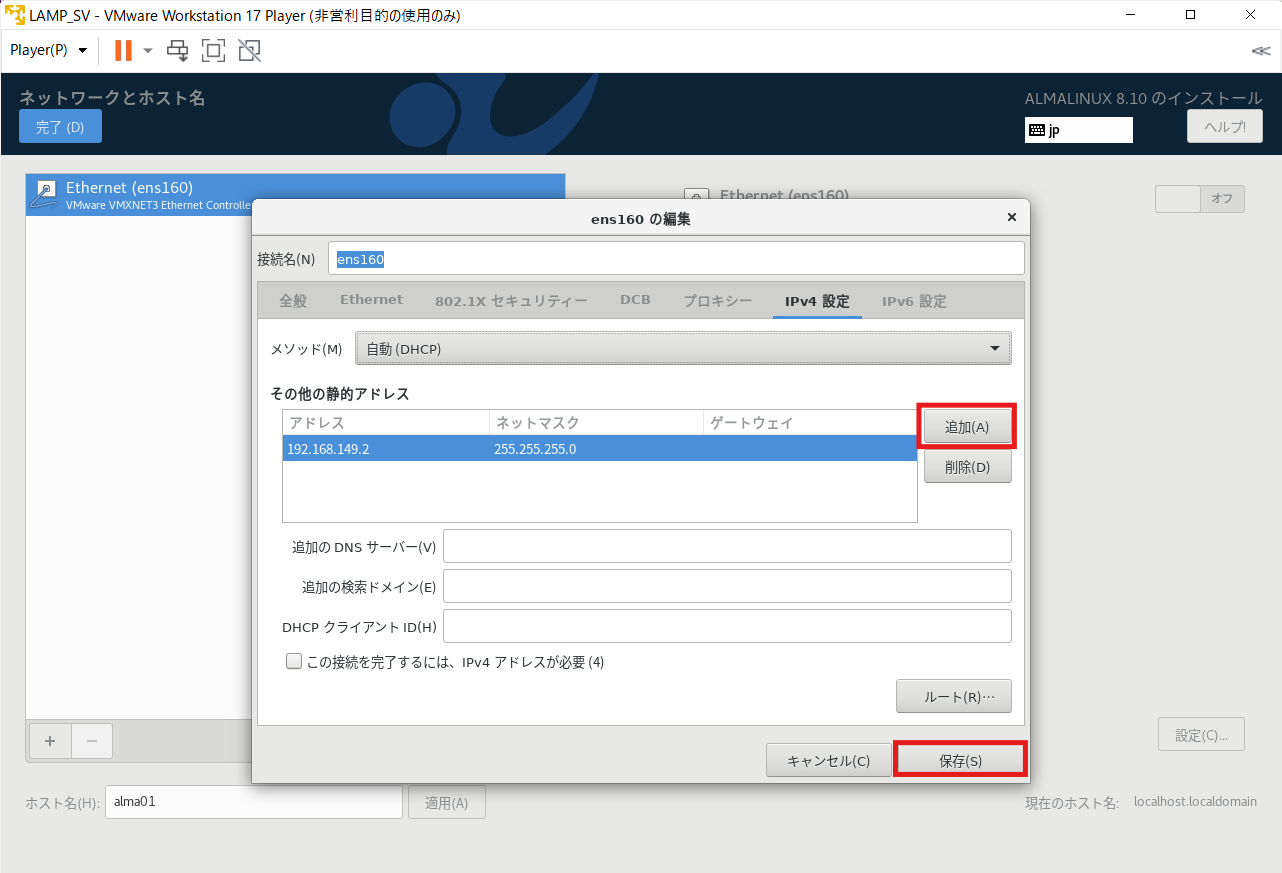The image size is (1282, 873).
Task: Toggle Unity mode icon
Action: (x=249, y=50)
